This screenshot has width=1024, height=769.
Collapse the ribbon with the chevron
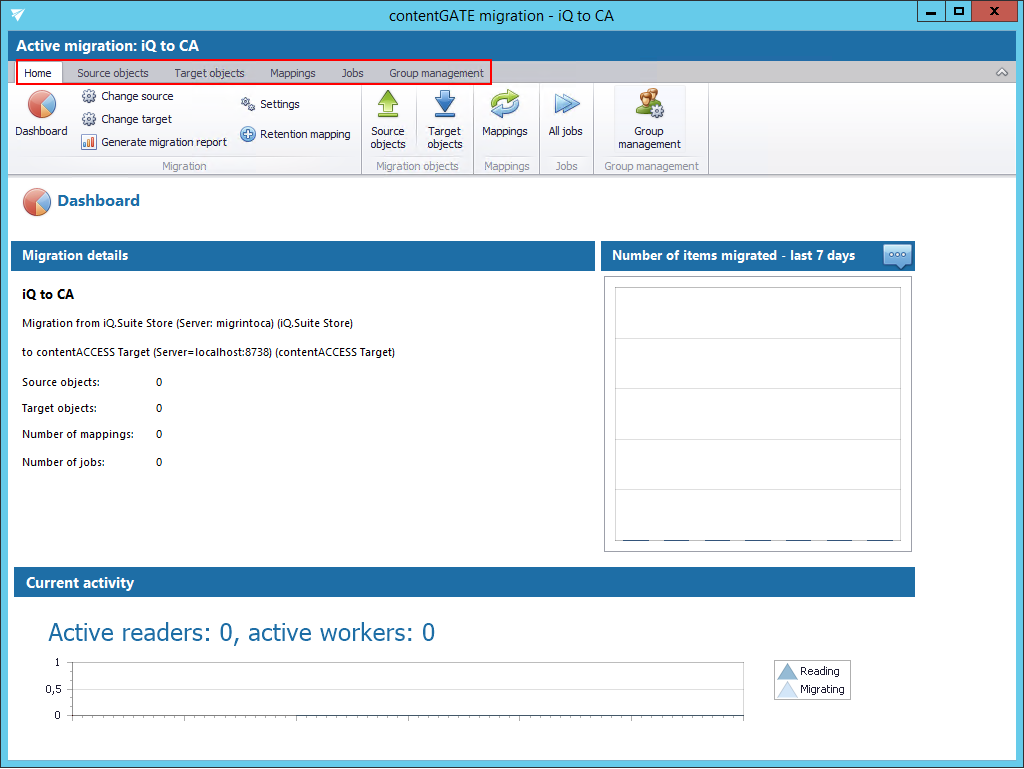click(x=1001, y=73)
